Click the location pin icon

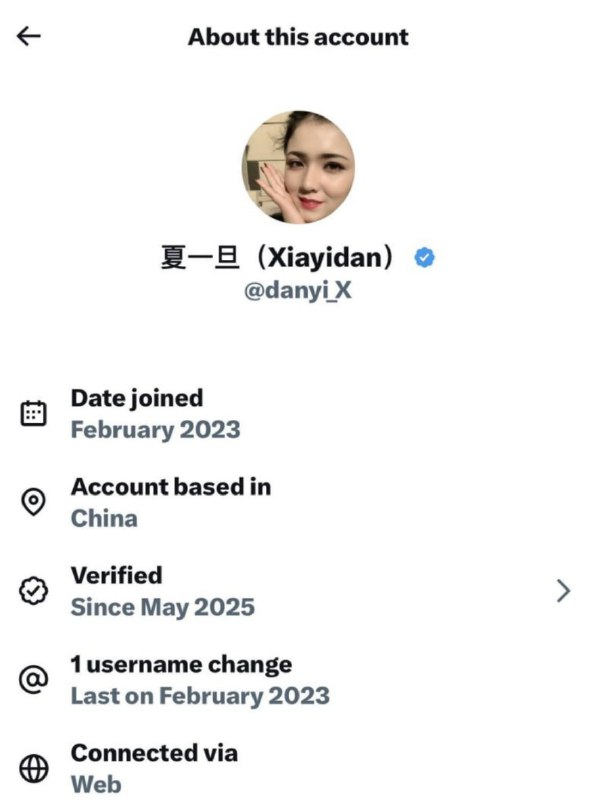(34, 502)
